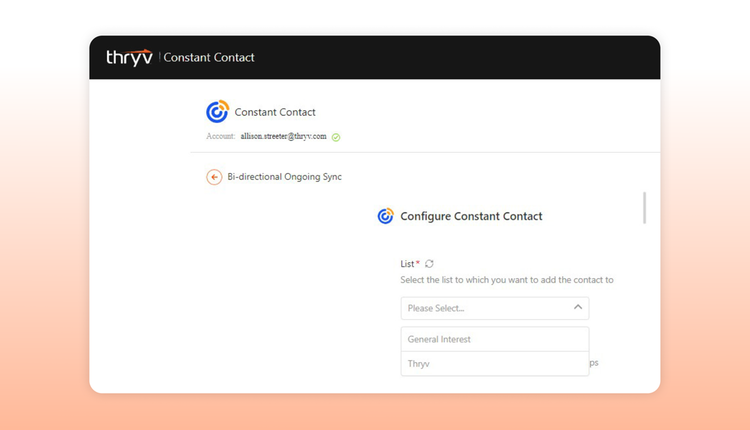Click the Bi-directional Ongoing Sync label
Screen dimensions: 750x430
tap(285, 176)
